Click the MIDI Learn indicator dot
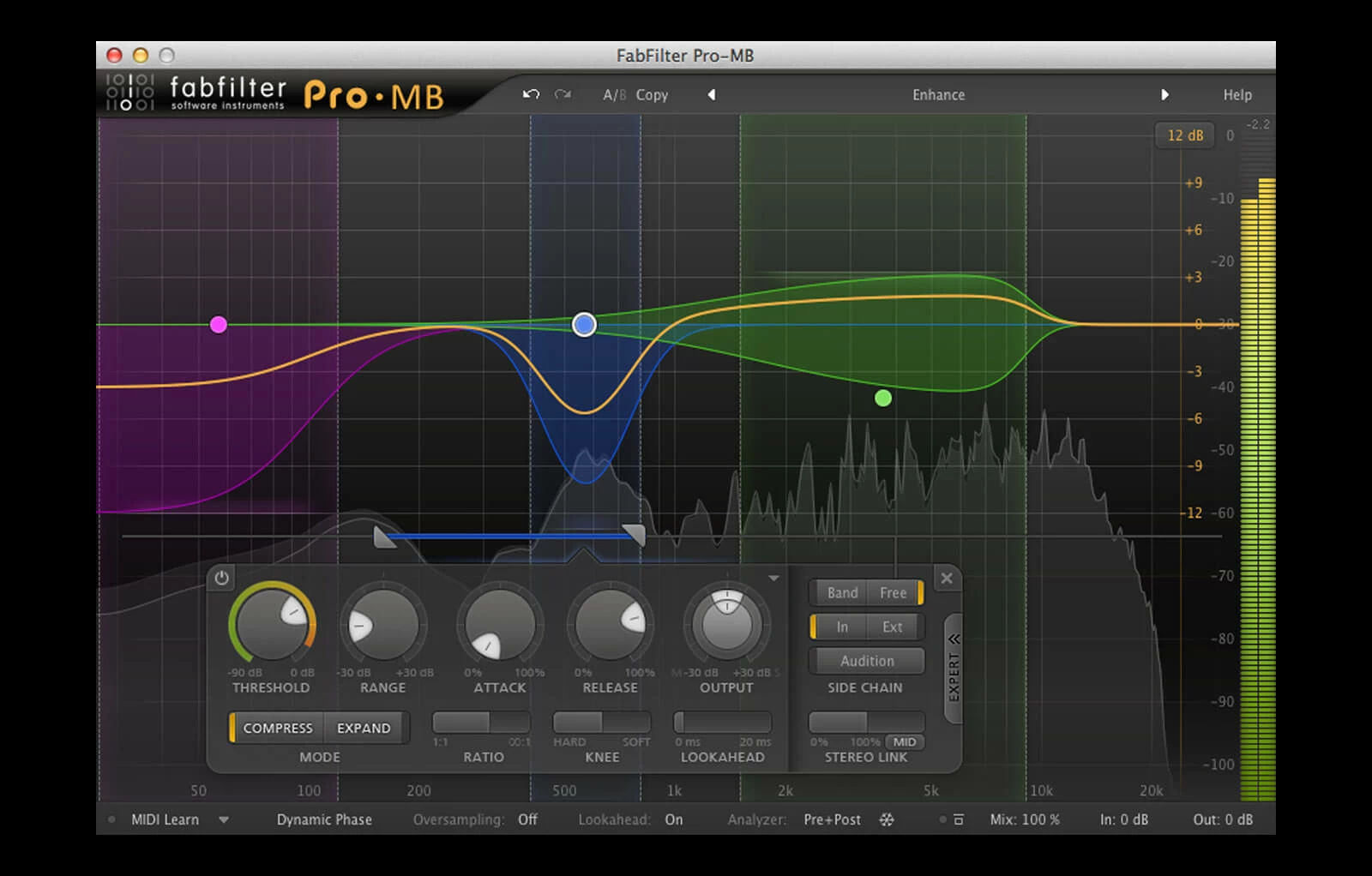The height and width of the screenshot is (876, 1372). 111,819
